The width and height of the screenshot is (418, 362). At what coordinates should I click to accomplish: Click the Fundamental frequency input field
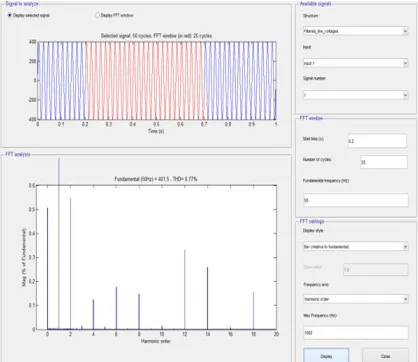(x=355, y=200)
